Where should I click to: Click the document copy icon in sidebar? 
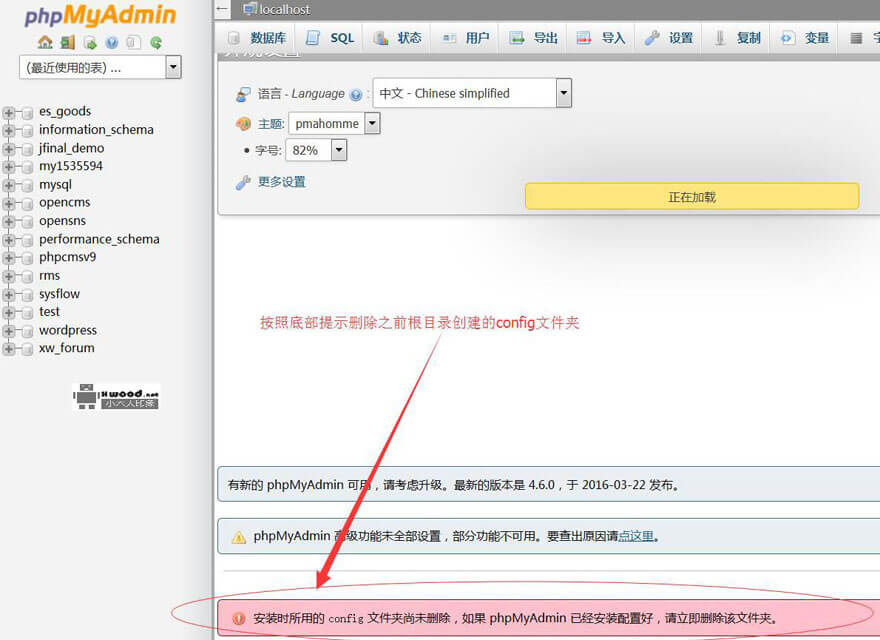(134, 42)
